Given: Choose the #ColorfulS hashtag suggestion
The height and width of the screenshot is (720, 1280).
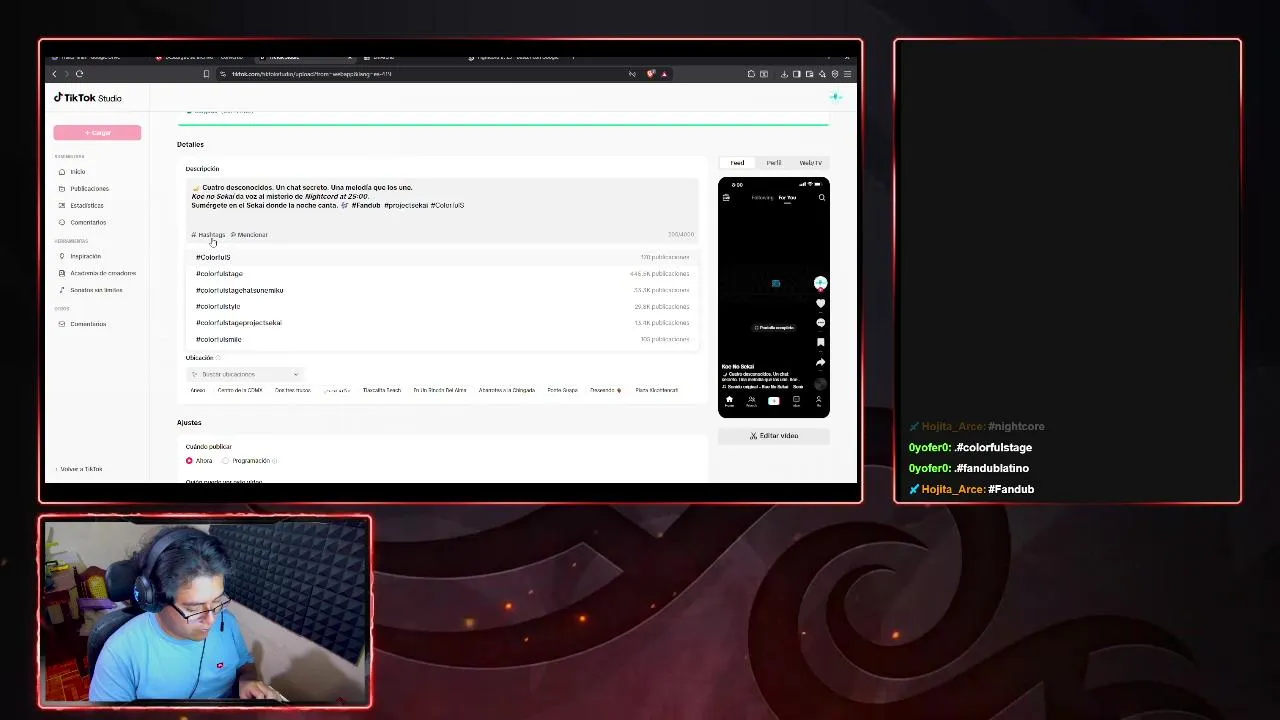Looking at the screenshot, I should coord(442,257).
